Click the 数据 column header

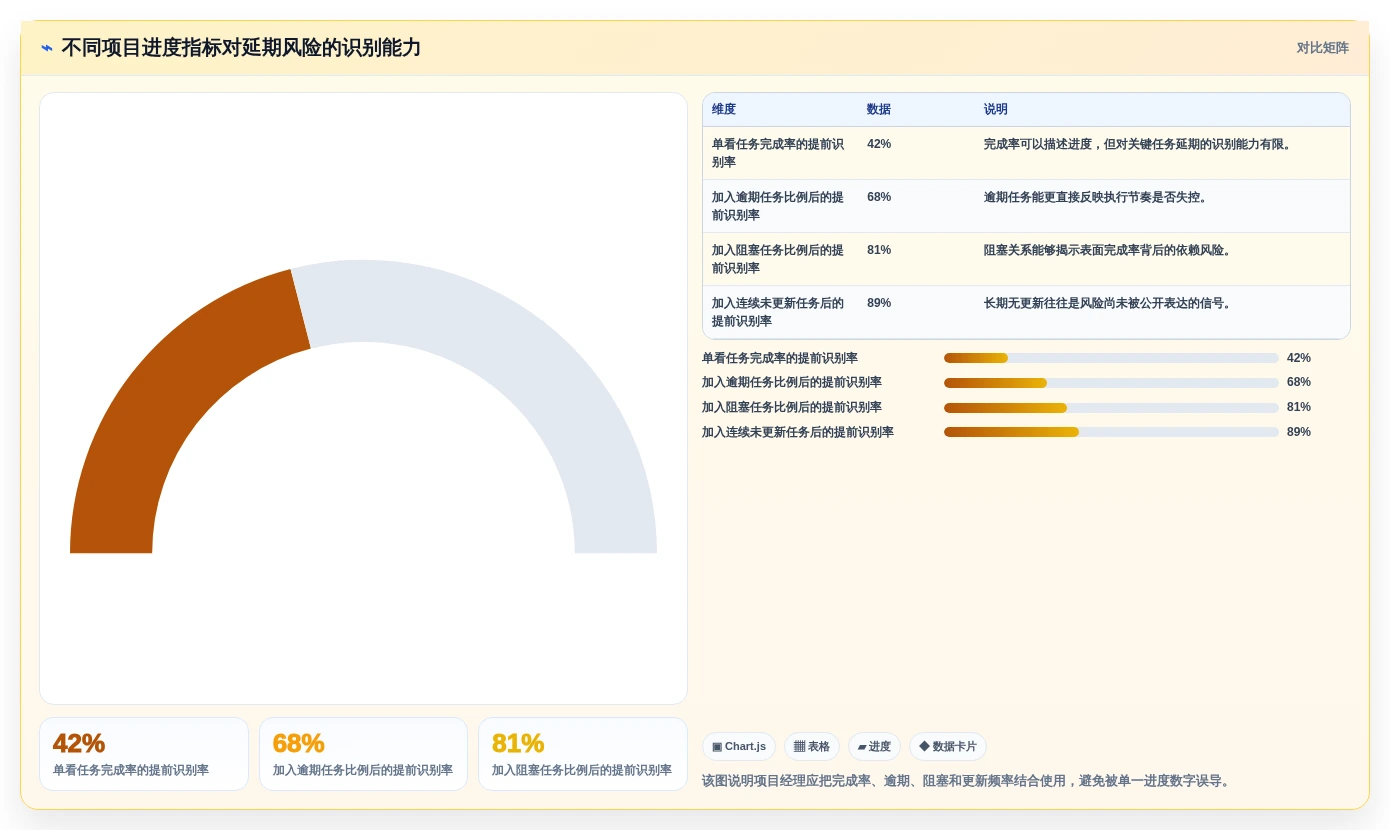tap(879, 110)
